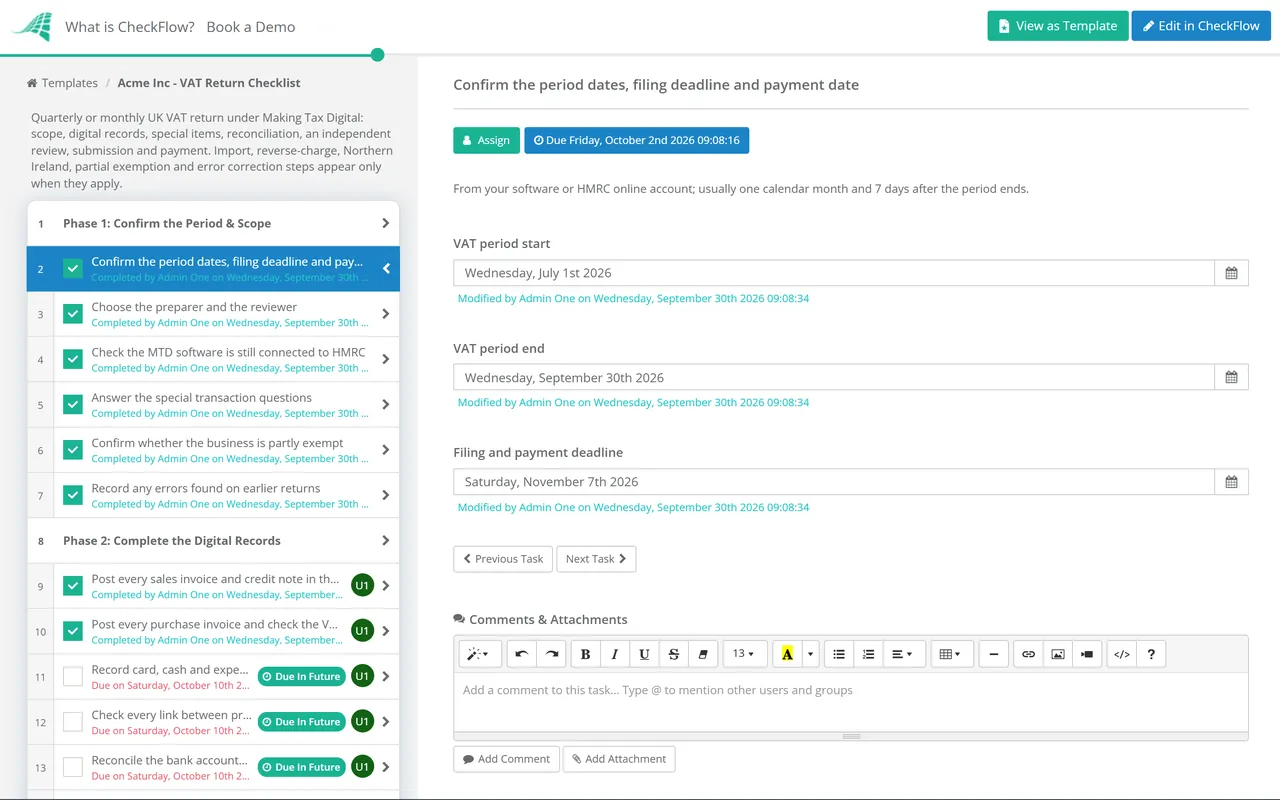Viewport: 1280px width, 800px height.
Task: Click the CheckFlow logo icon
Action: coord(31,26)
